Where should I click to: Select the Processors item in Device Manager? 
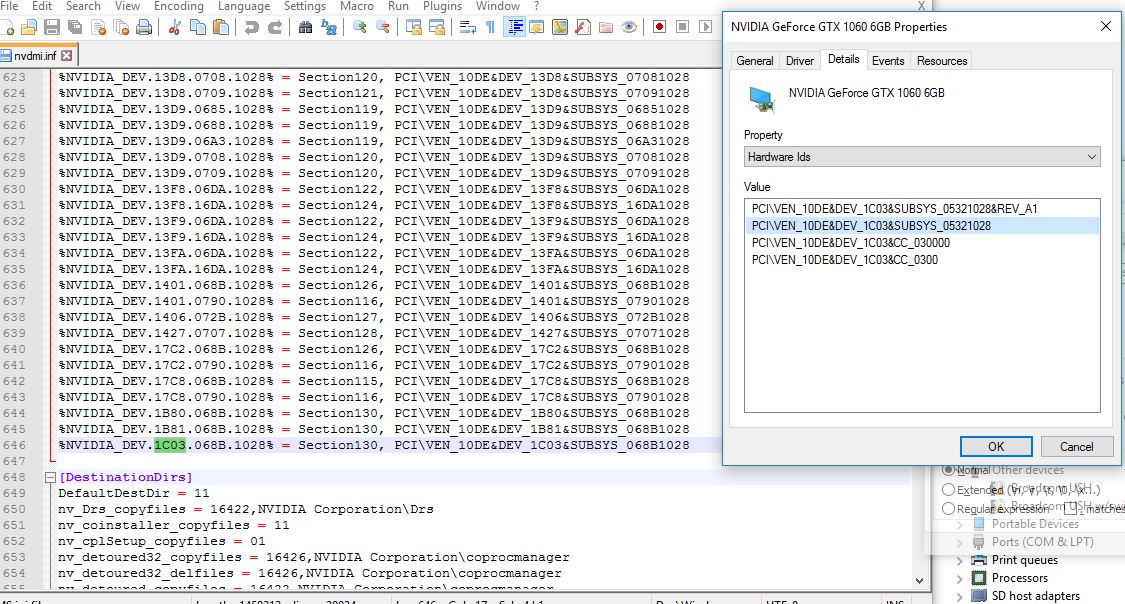[x=1020, y=578]
